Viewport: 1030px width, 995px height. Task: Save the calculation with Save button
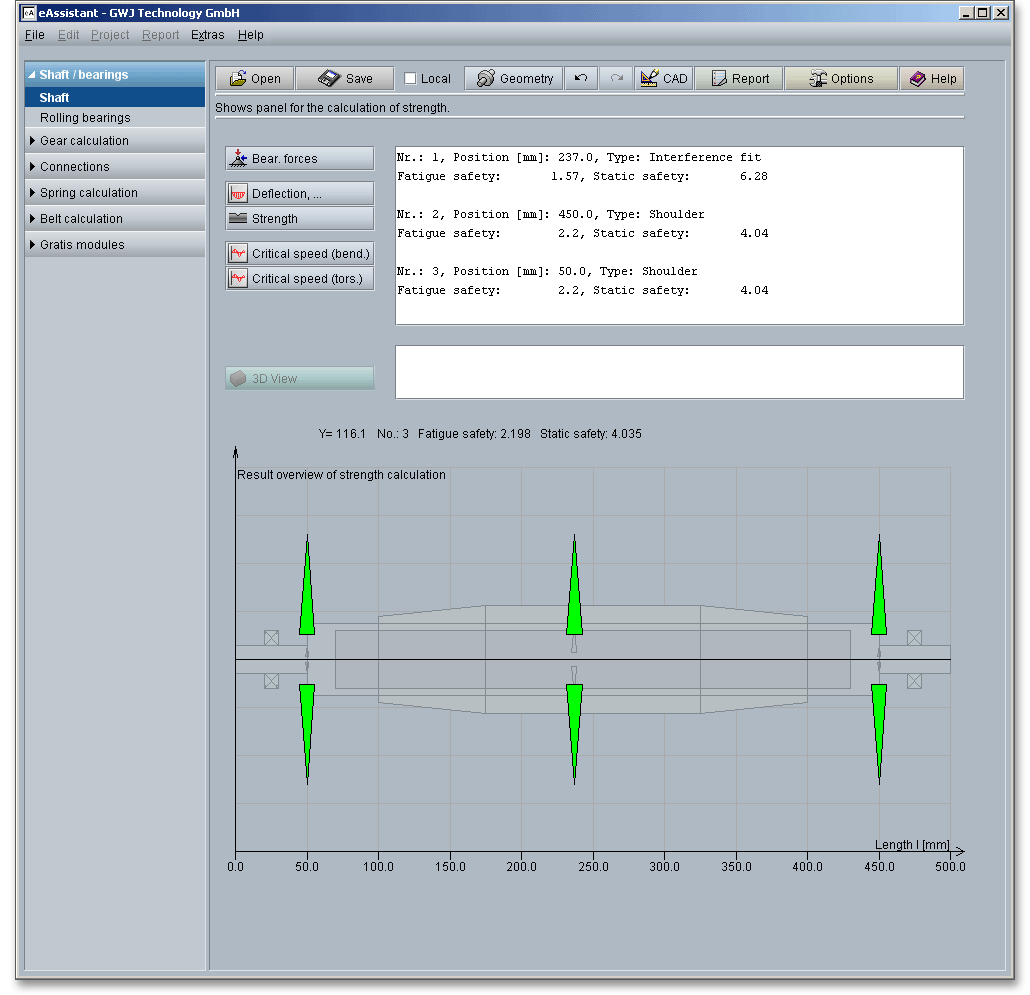pyautogui.click(x=346, y=79)
